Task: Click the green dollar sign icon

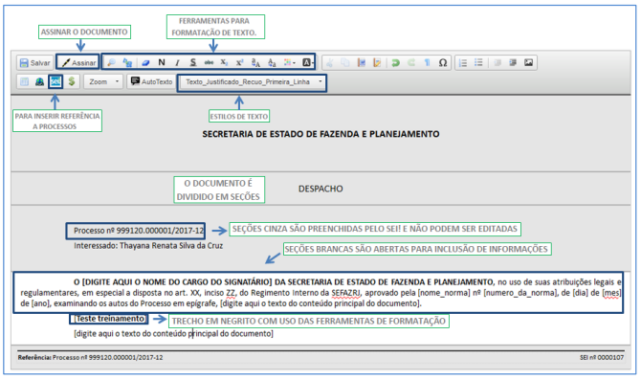Action: coord(72,81)
